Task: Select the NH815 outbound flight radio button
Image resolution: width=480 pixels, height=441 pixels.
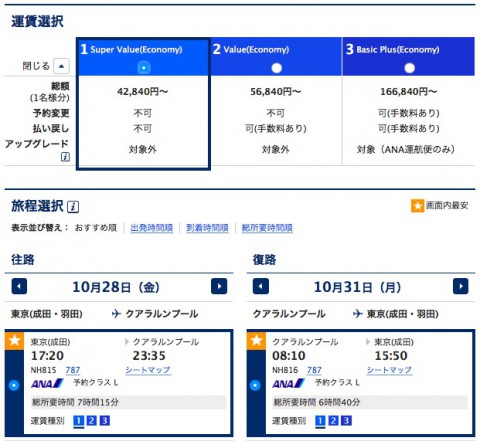Action: [x=14, y=385]
